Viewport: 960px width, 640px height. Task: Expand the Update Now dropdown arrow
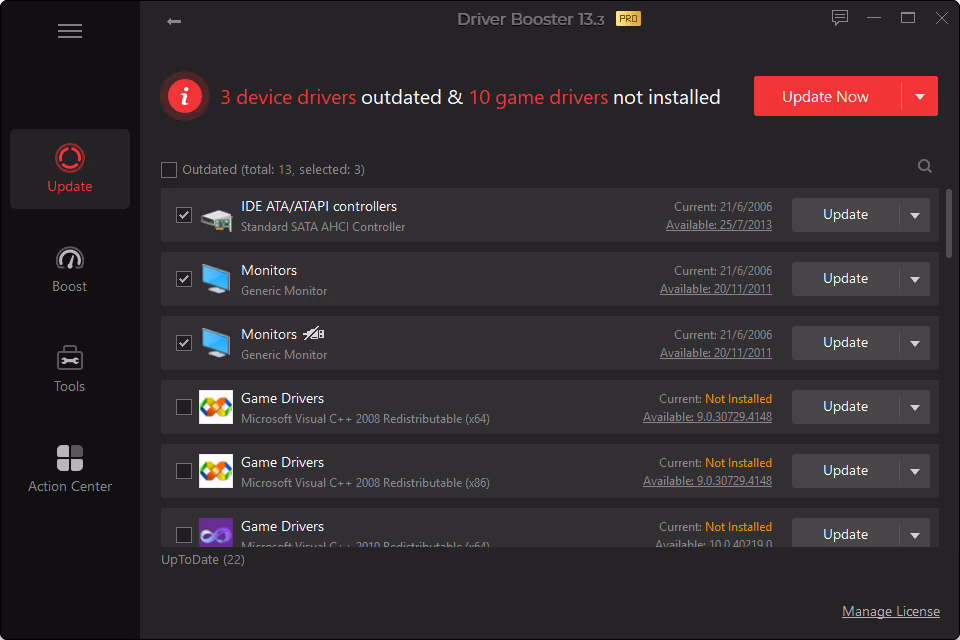click(x=919, y=96)
